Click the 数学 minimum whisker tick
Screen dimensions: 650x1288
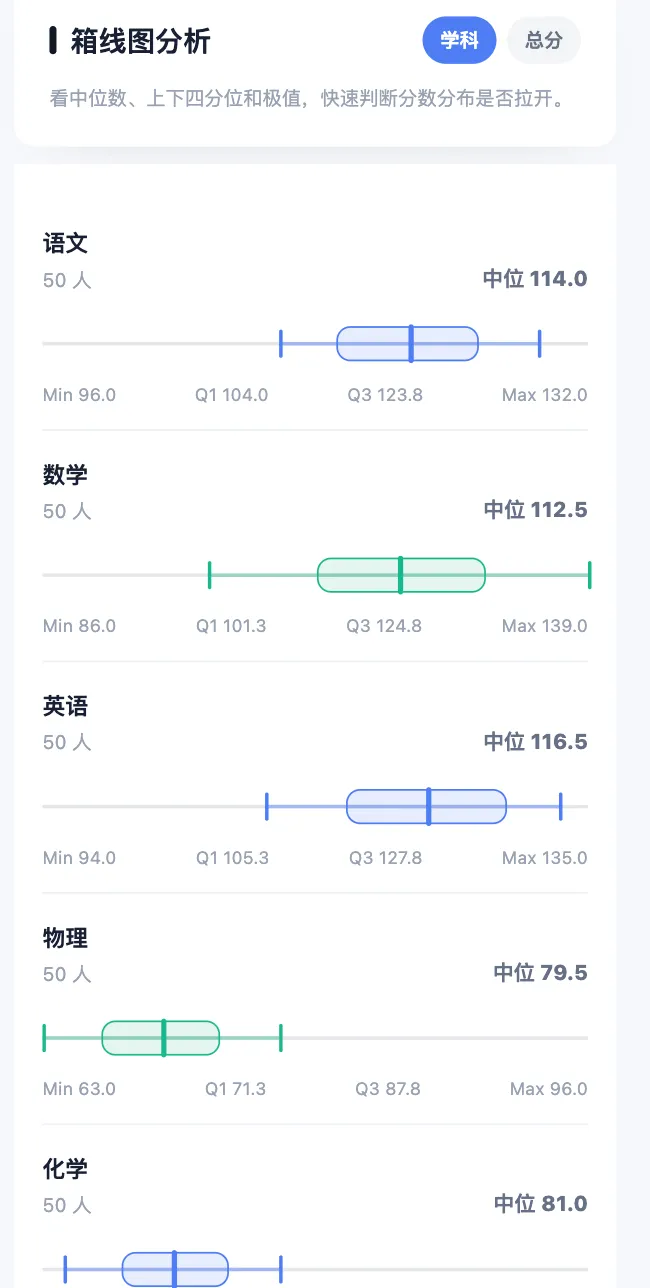pyautogui.click(x=209, y=575)
